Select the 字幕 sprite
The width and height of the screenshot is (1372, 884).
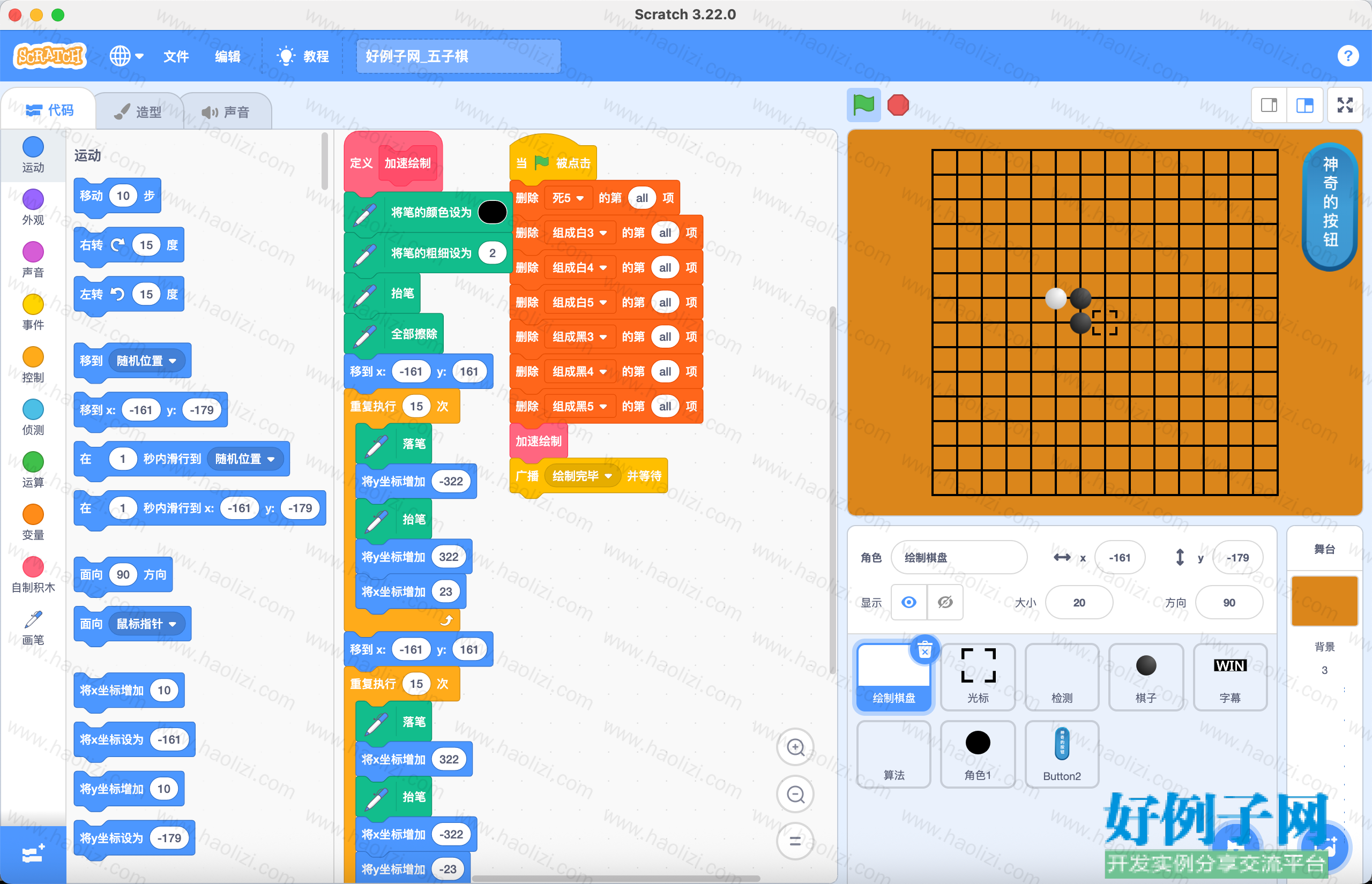point(1229,677)
